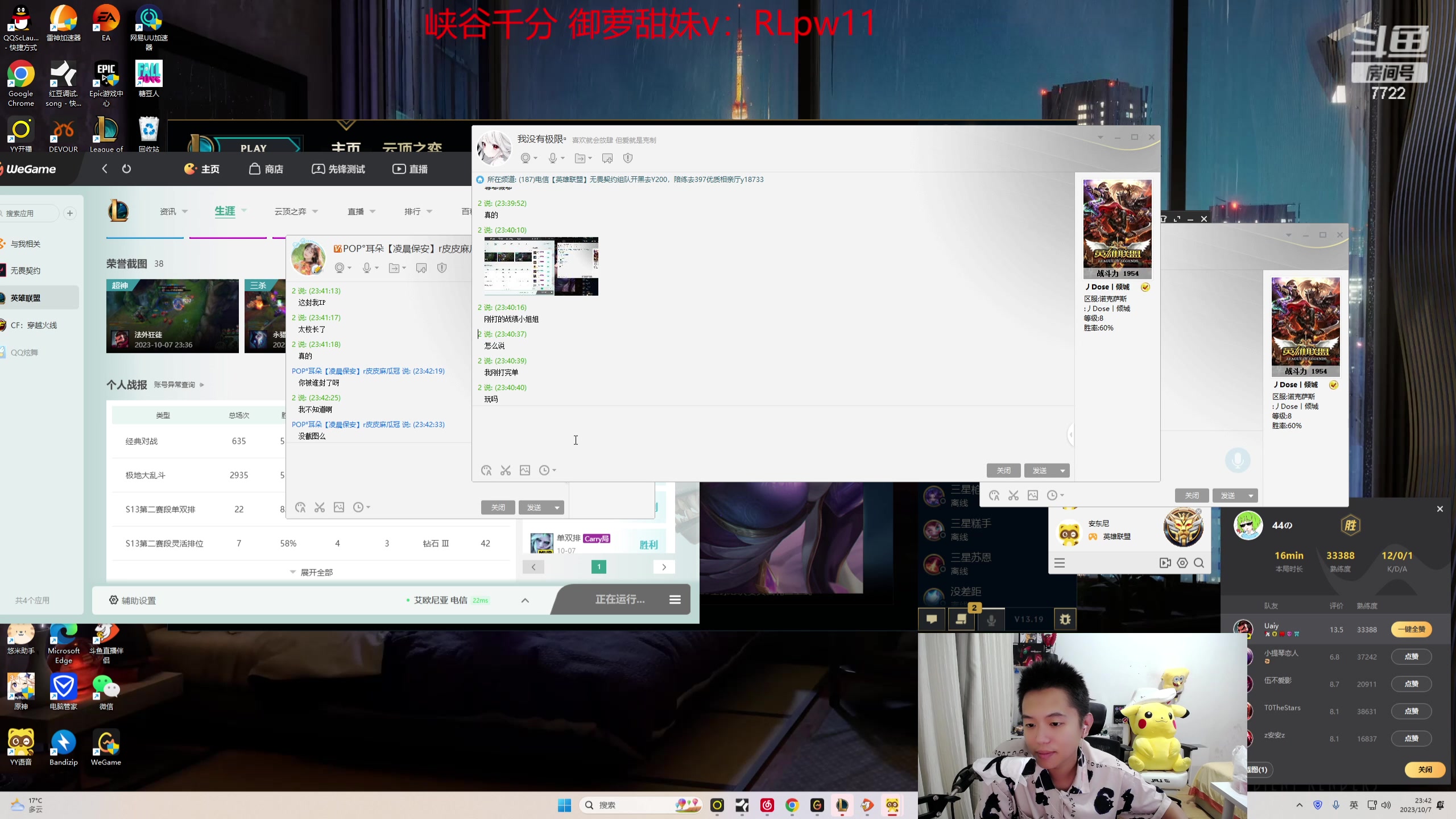This screenshot has width=1456, height=819.
Task: Click insert image icon in front chat
Action: [x=525, y=470]
